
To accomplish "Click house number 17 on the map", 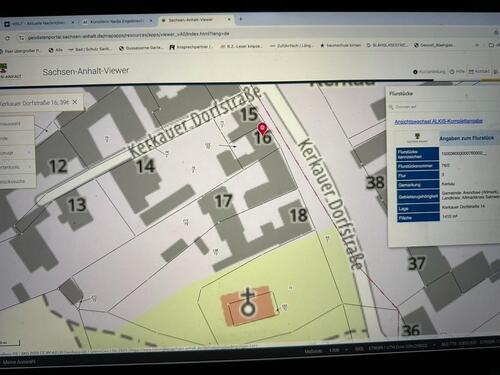I will coord(223,201).
